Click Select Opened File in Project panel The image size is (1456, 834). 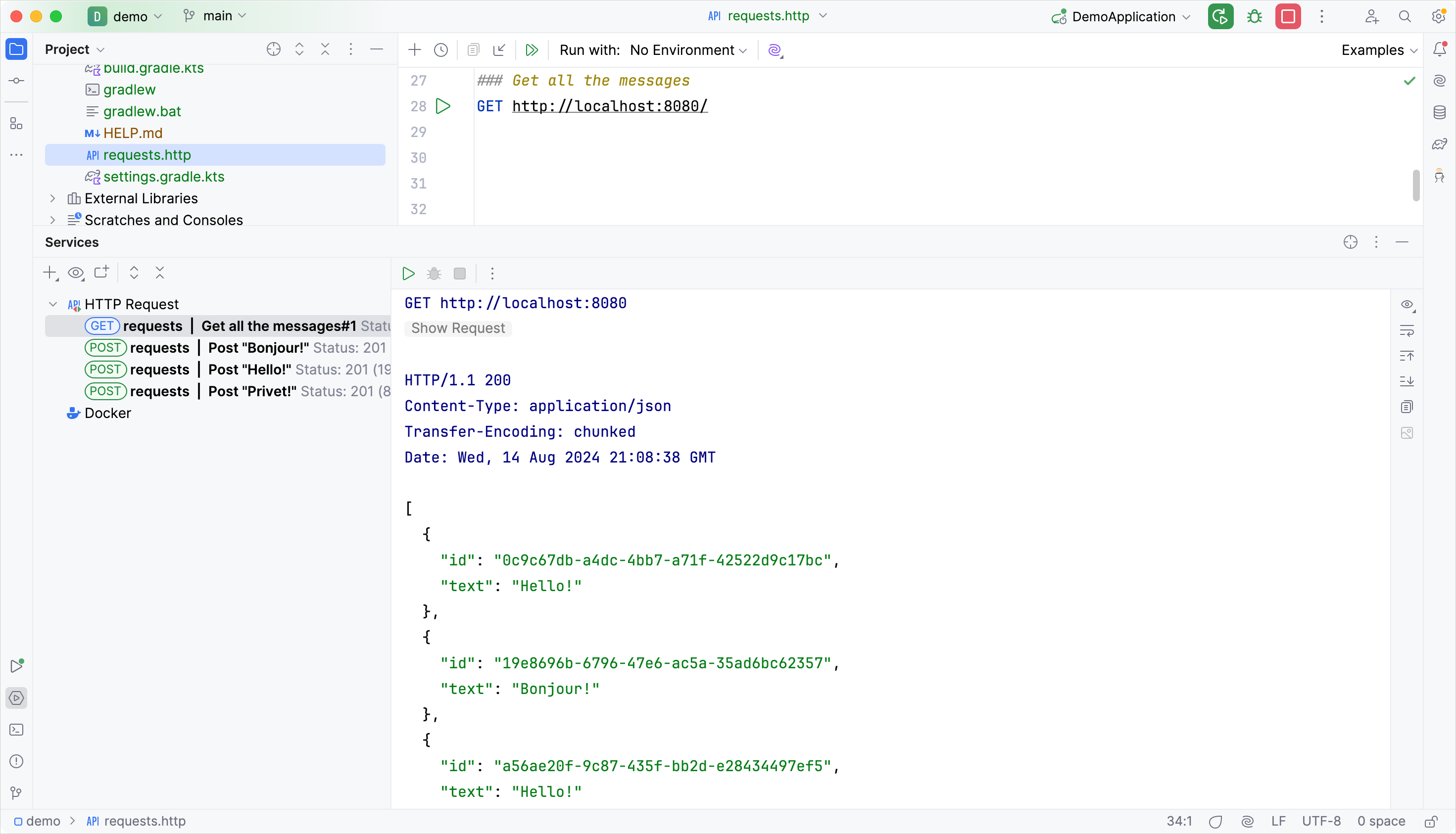point(274,49)
